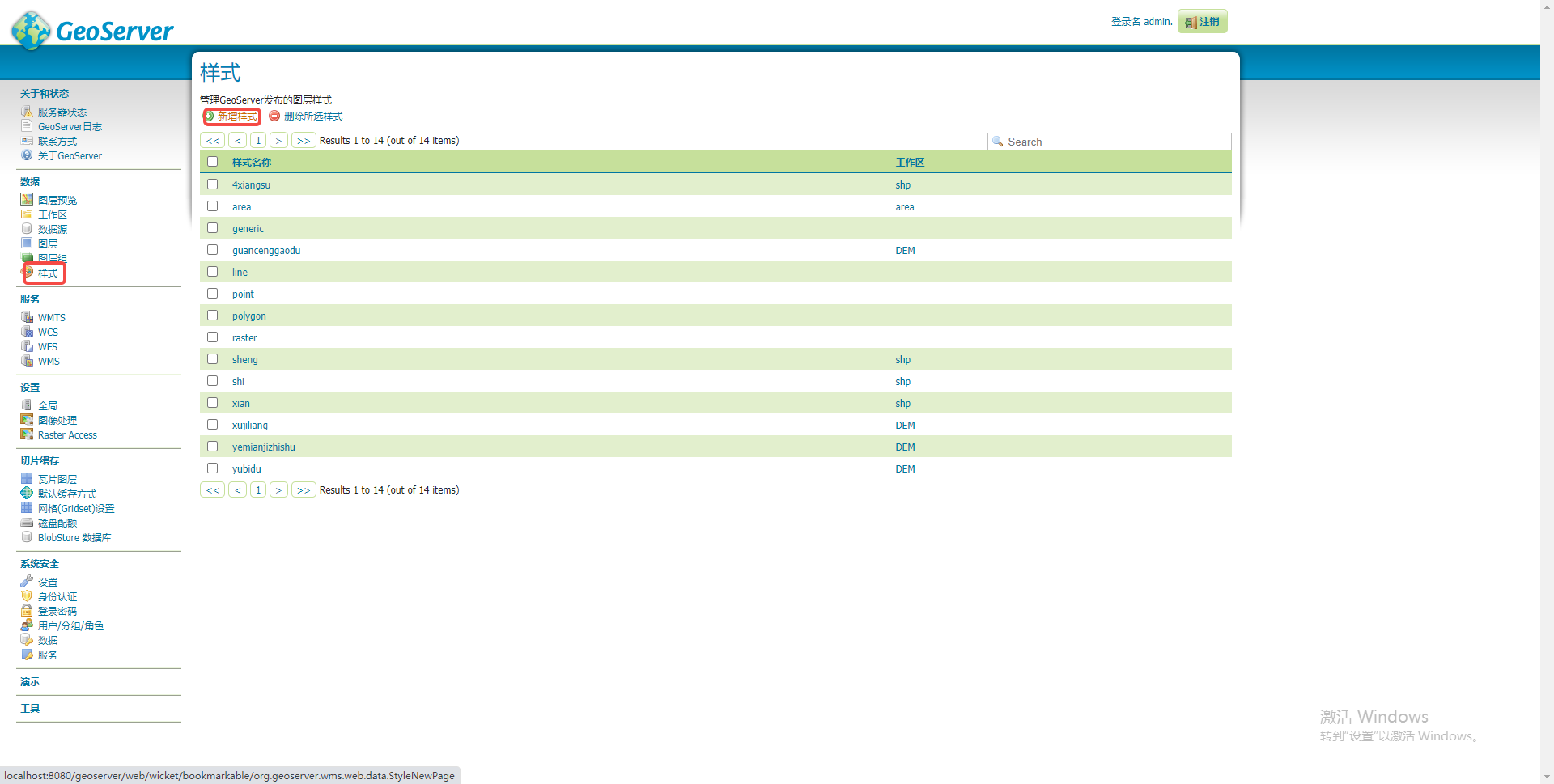
Task: Click into the Search input field
Action: [x=1110, y=142]
